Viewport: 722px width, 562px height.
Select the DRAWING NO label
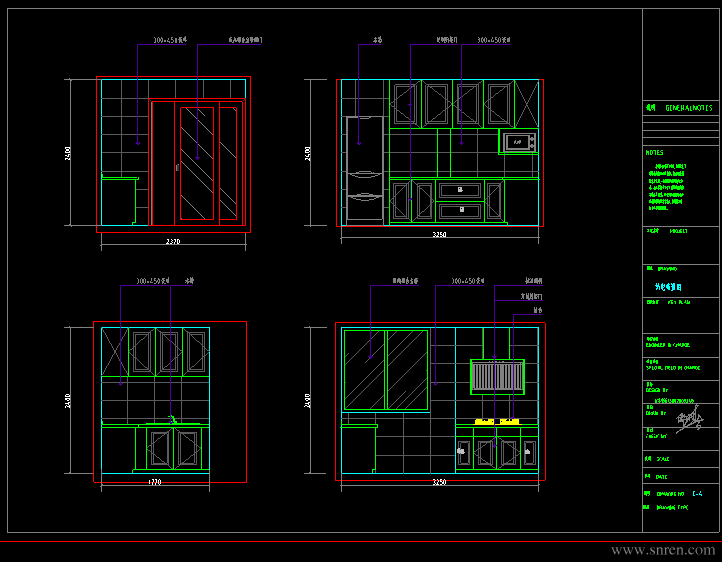click(670, 494)
